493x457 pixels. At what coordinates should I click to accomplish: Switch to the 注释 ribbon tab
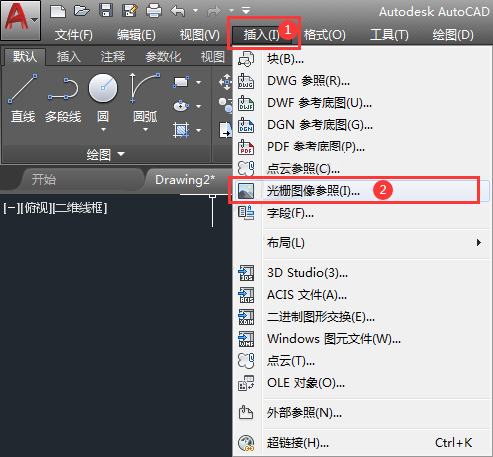[x=113, y=57]
